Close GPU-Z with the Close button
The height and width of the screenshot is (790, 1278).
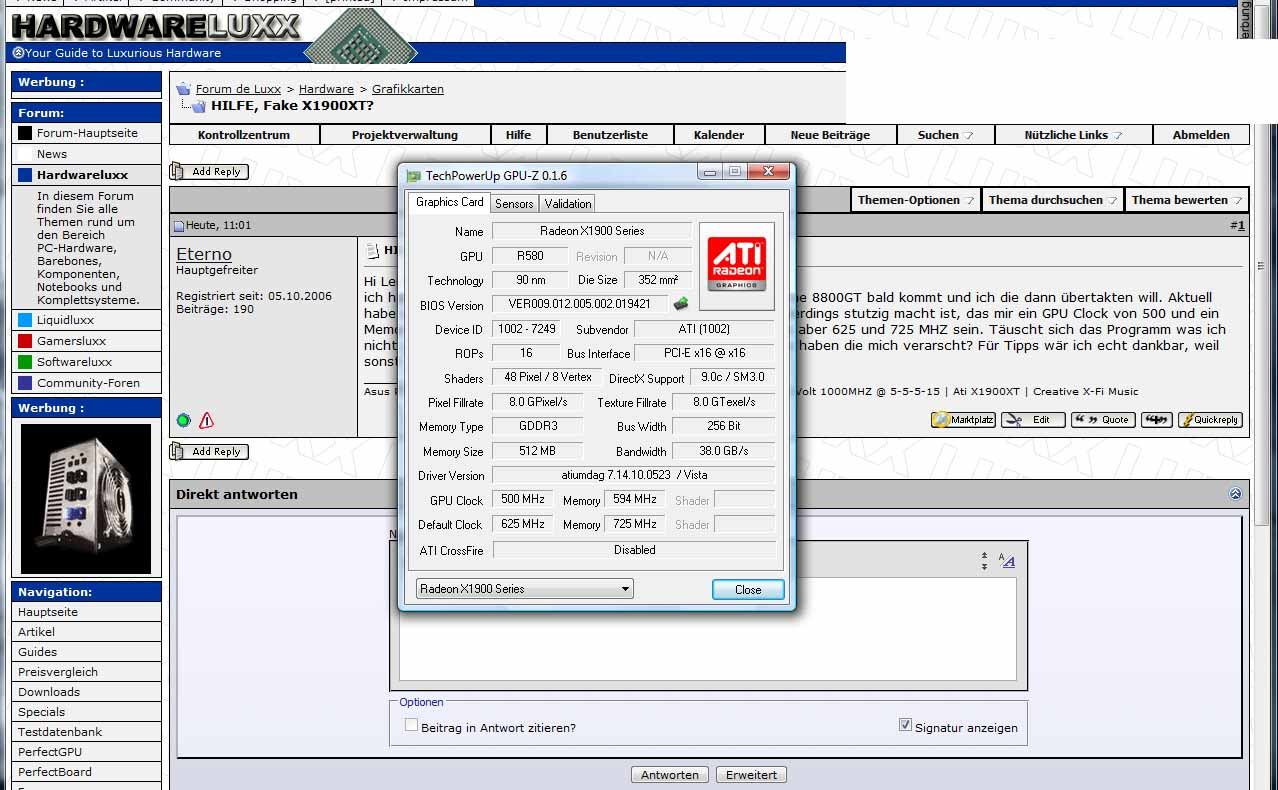(x=748, y=589)
